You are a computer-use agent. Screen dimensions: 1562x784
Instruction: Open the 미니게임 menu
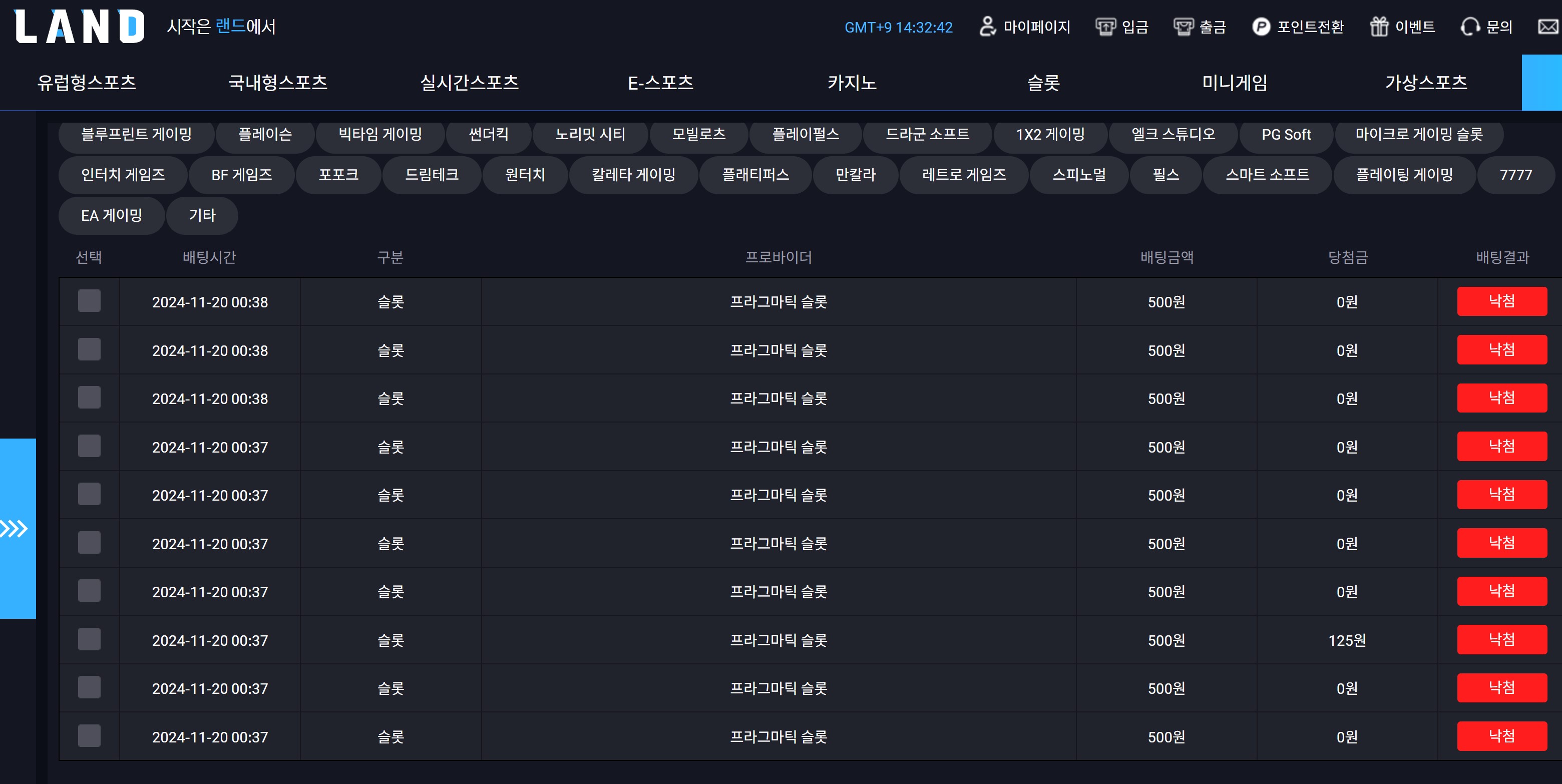[x=1235, y=83]
